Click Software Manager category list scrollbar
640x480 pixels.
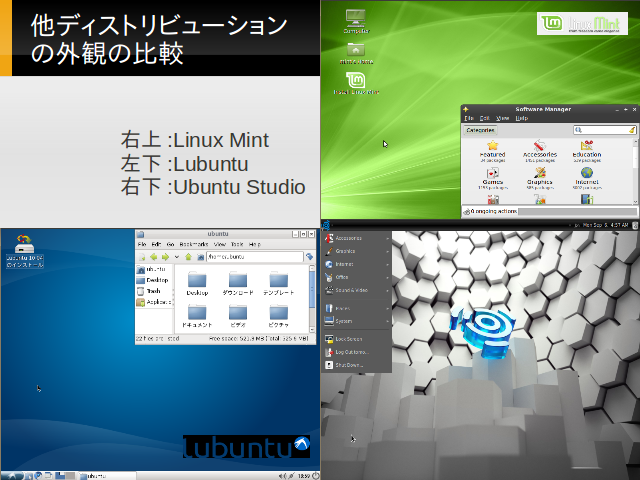pos(635,171)
